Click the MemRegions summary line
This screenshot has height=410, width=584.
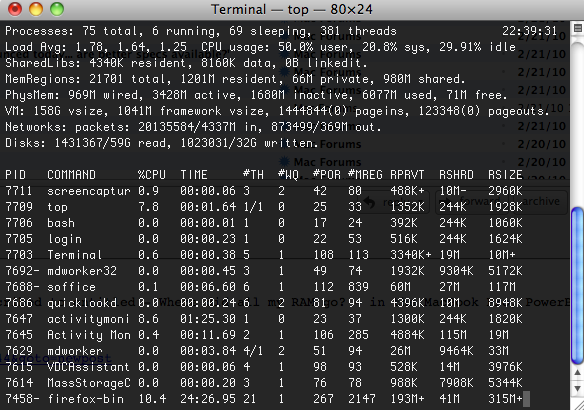235,79
